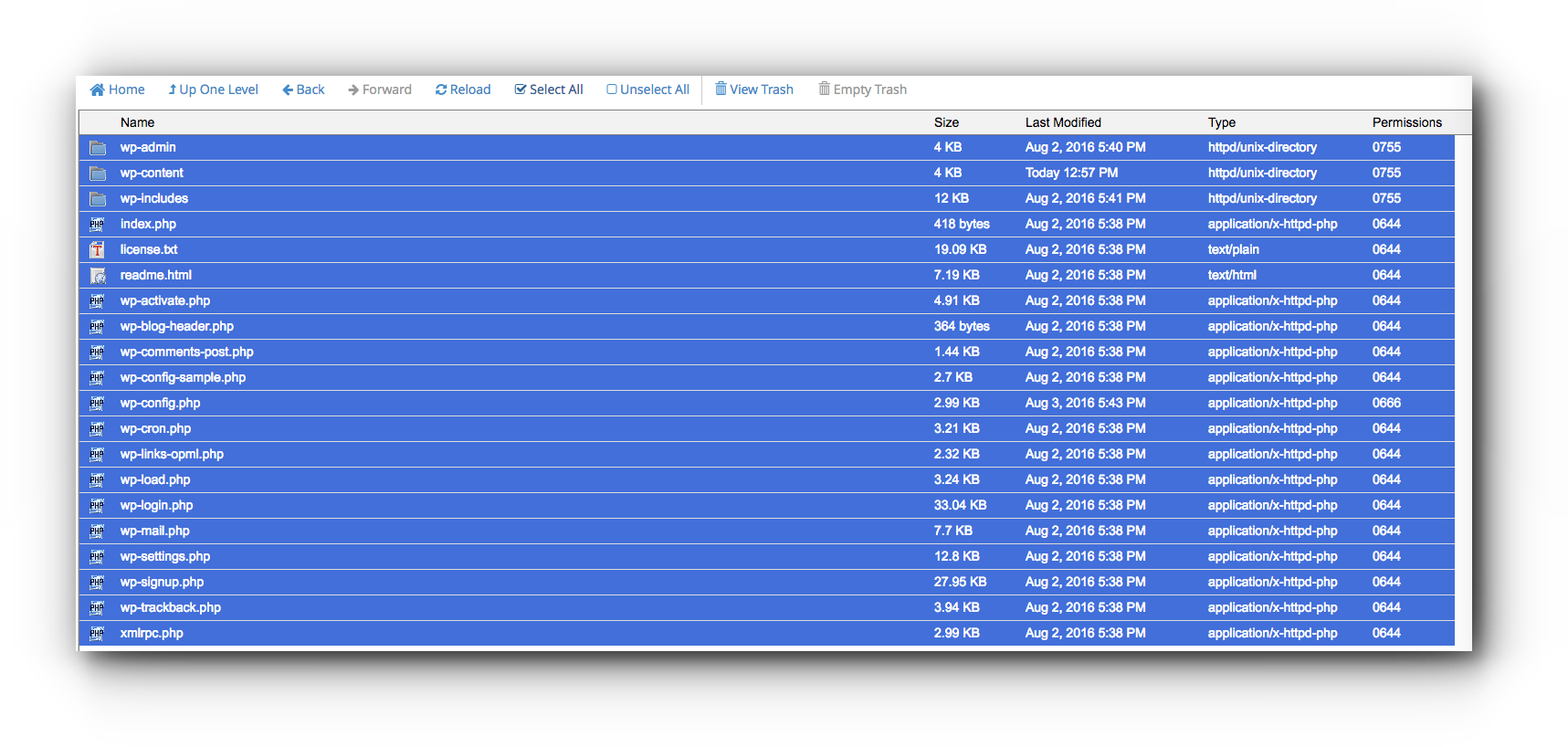
Task: Sort by Type column header
Action: [x=1221, y=122]
